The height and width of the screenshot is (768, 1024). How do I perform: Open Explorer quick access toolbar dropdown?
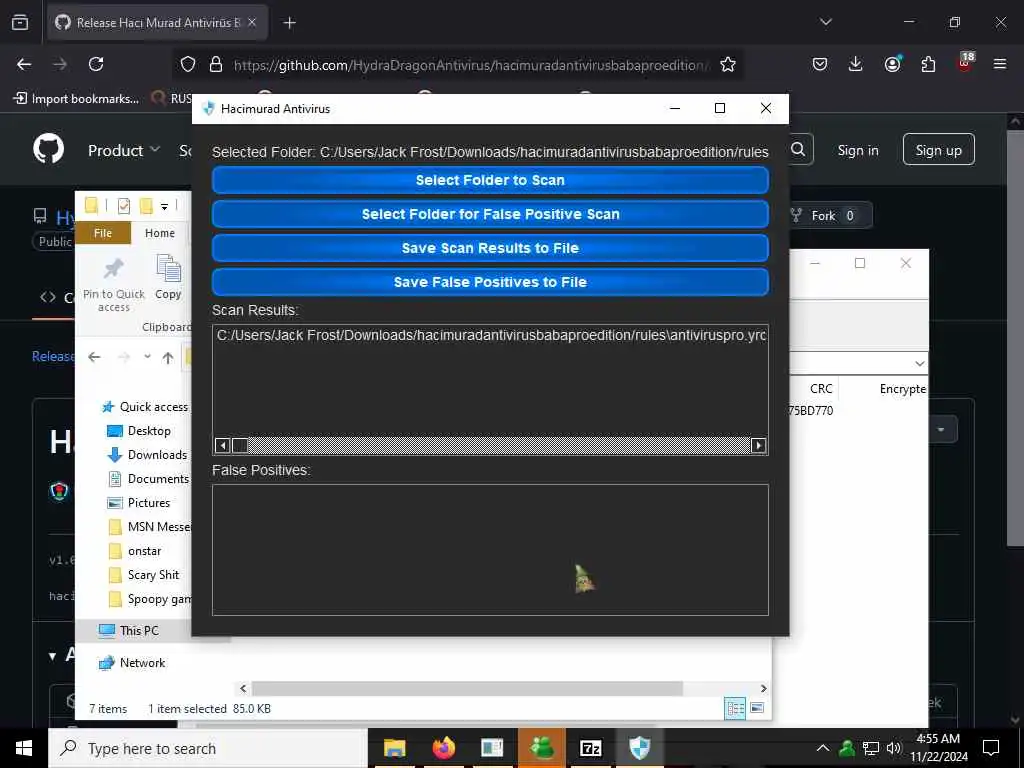(x=165, y=206)
